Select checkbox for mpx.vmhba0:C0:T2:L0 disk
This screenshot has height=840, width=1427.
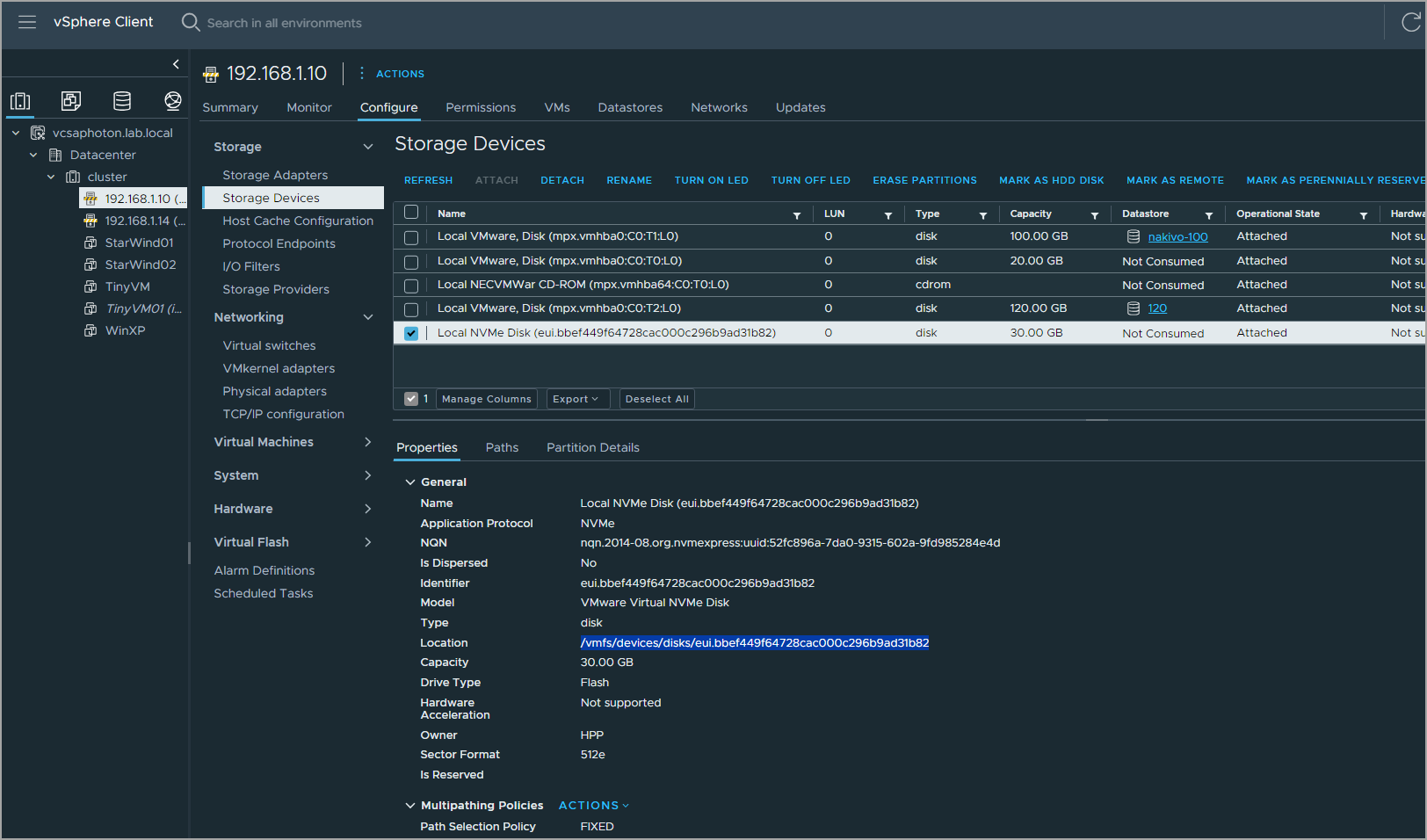pos(411,309)
